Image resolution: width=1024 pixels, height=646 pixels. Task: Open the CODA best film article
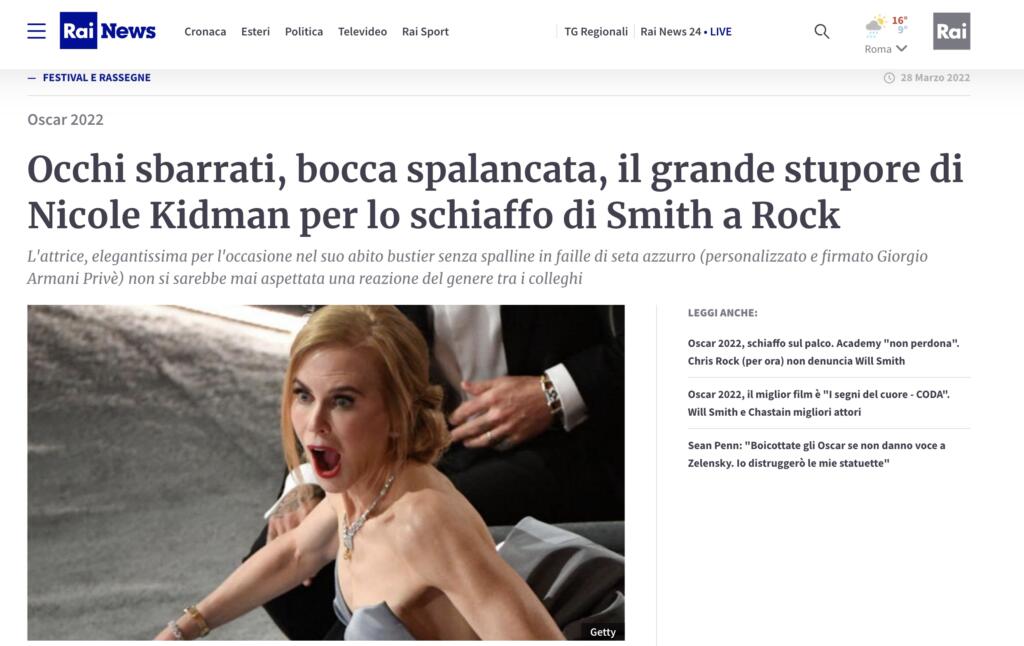pos(818,403)
